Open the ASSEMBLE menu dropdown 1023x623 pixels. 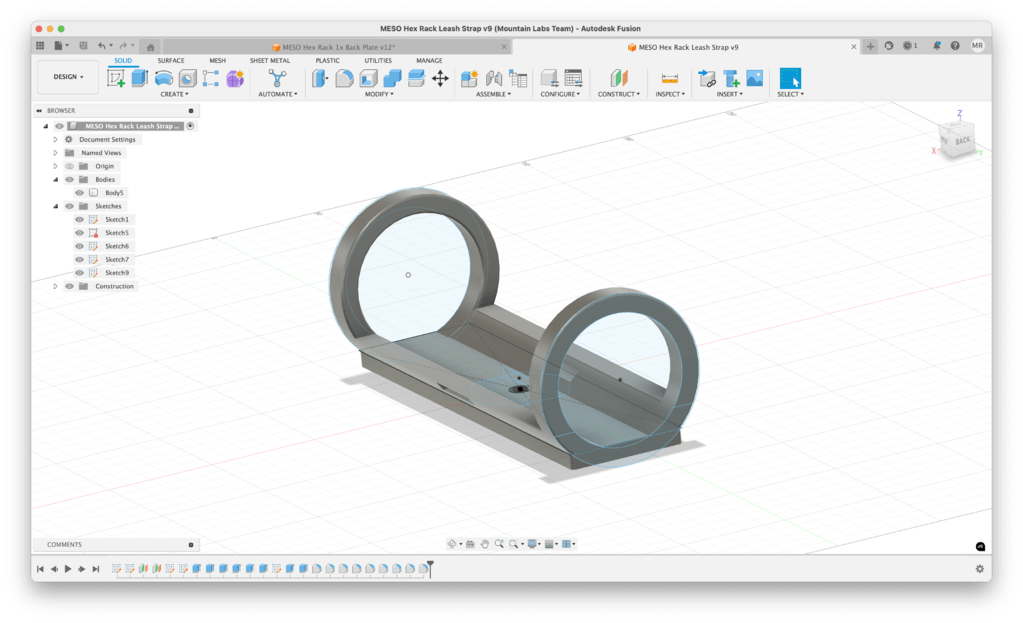(493, 94)
